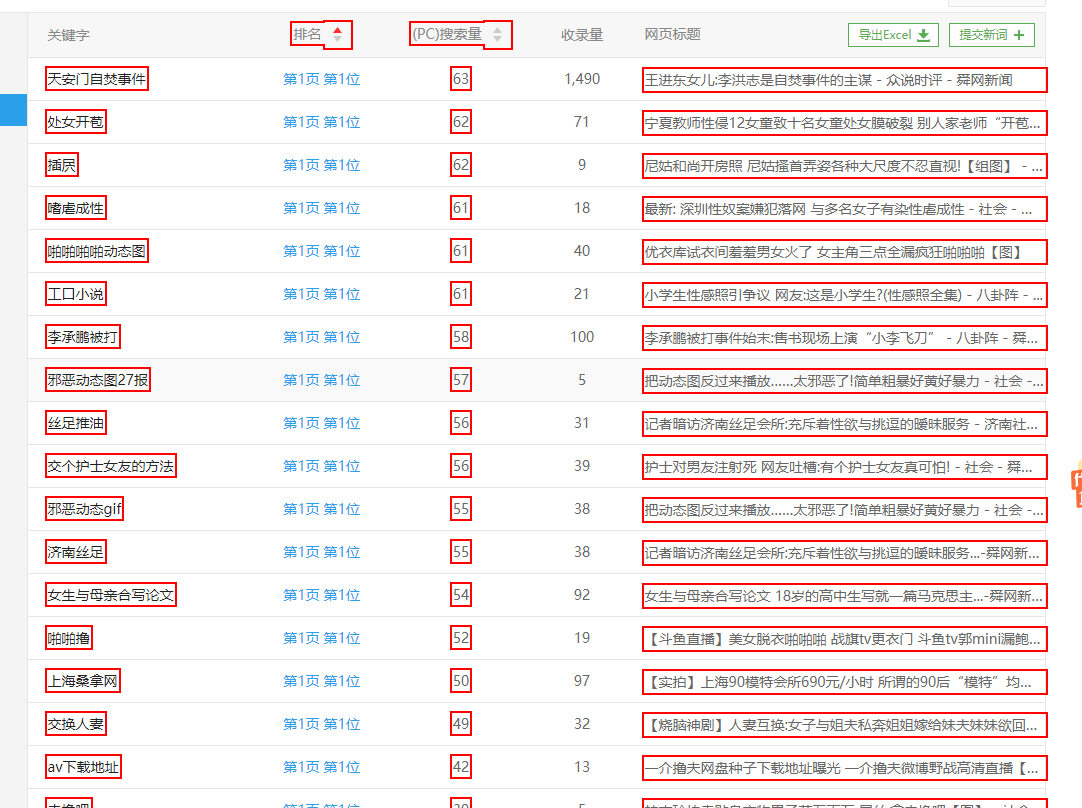The image size is (1082, 808).
Task: Click the (PC)搜索量 column header
Action: pyautogui.click(x=447, y=35)
